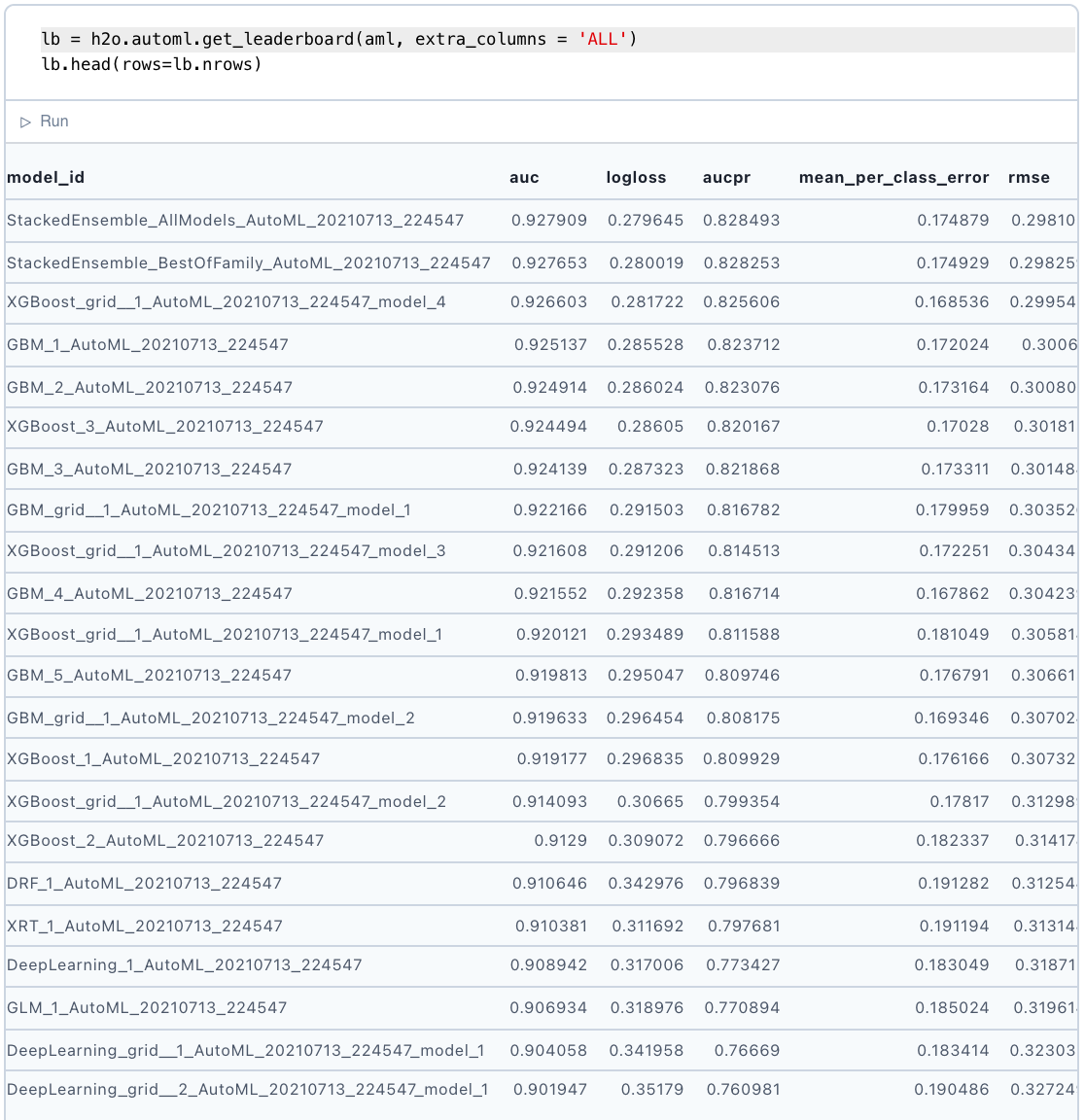This screenshot has height=1120, width=1085.
Task: Click the auc value 0.927653
Action: coord(549,262)
